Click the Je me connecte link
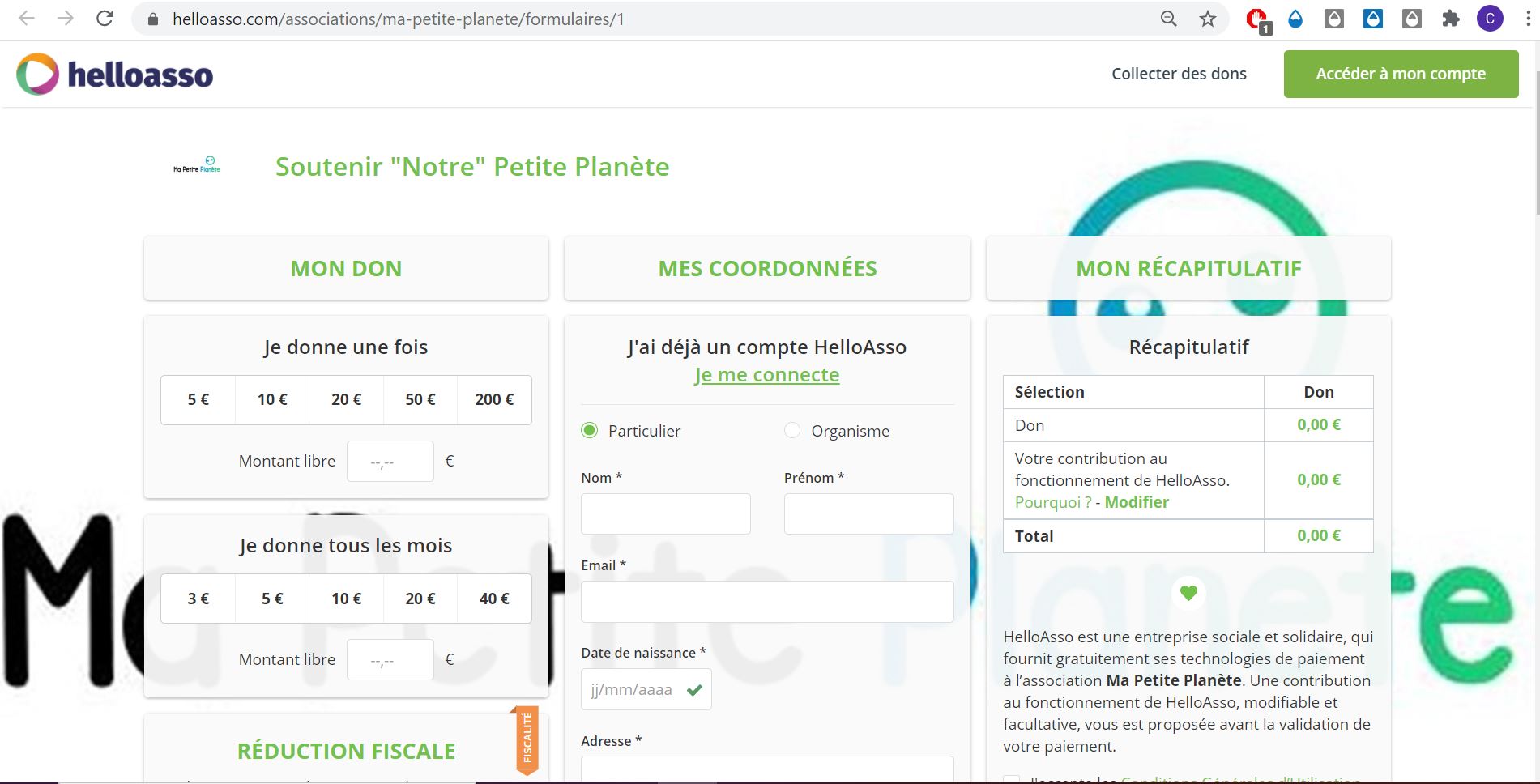The image size is (1540, 784). pyautogui.click(x=767, y=375)
